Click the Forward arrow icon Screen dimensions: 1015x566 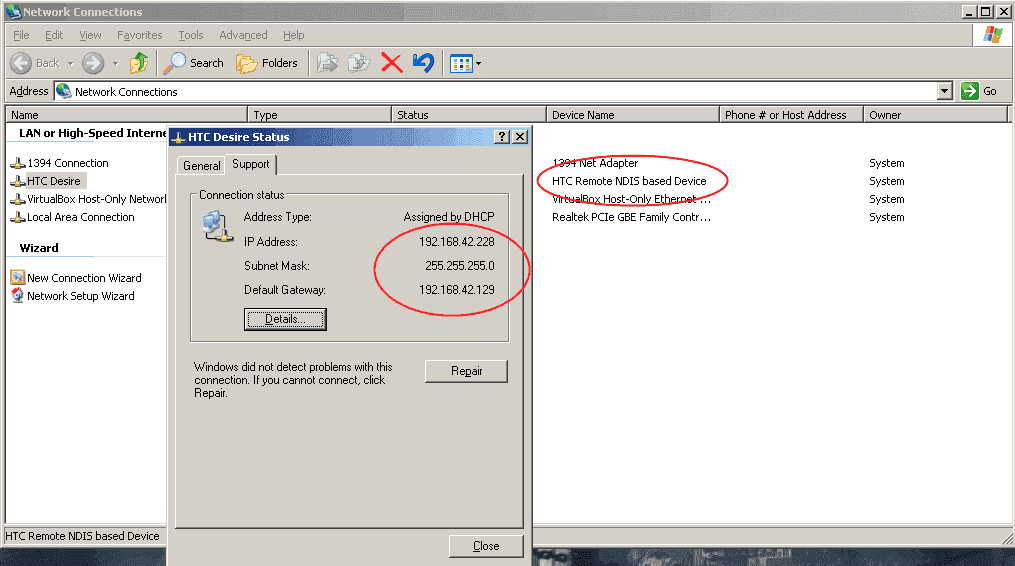pyautogui.click(x=93, y=63)
